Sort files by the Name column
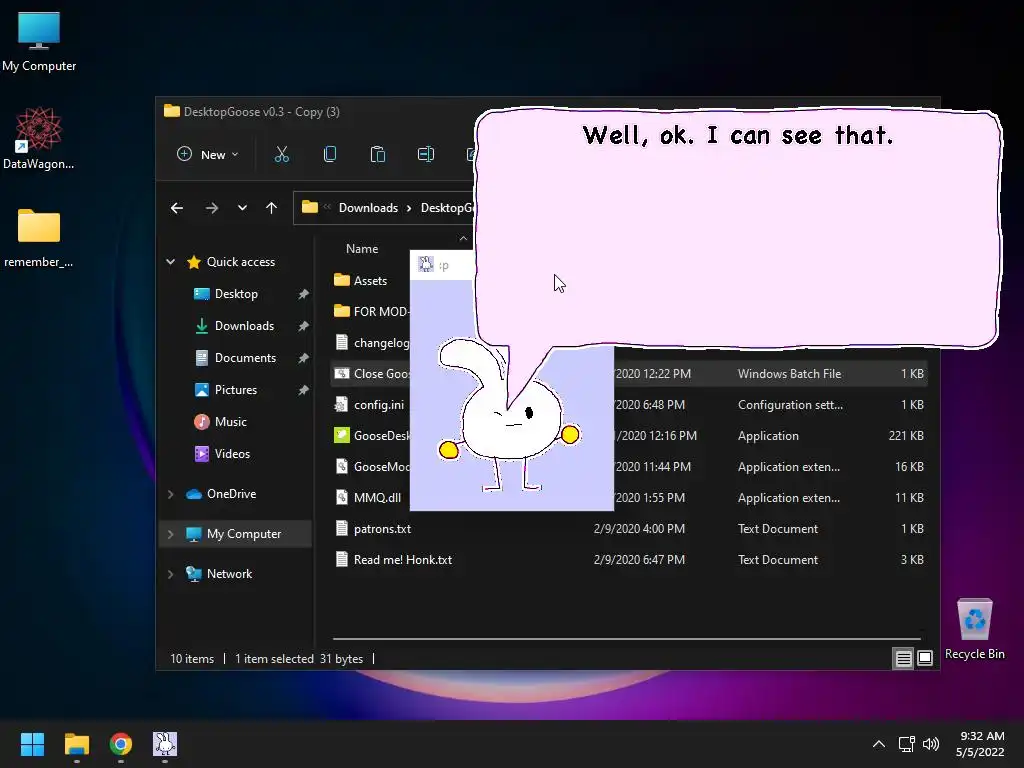This screenshot has width=1024, height=768. pyautogui.click(x=362, y=249)
